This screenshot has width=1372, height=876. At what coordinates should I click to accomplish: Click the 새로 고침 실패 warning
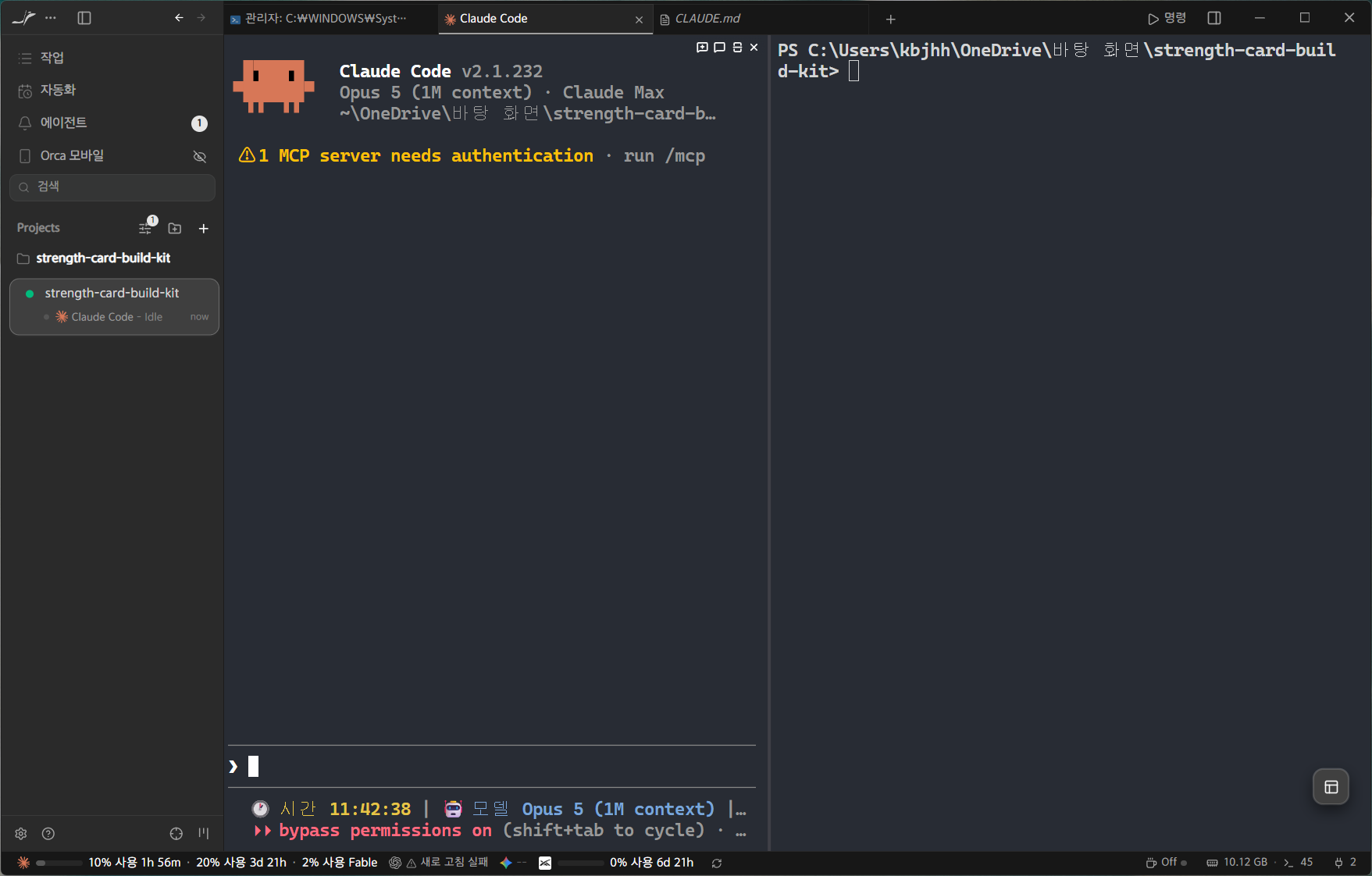448,863
